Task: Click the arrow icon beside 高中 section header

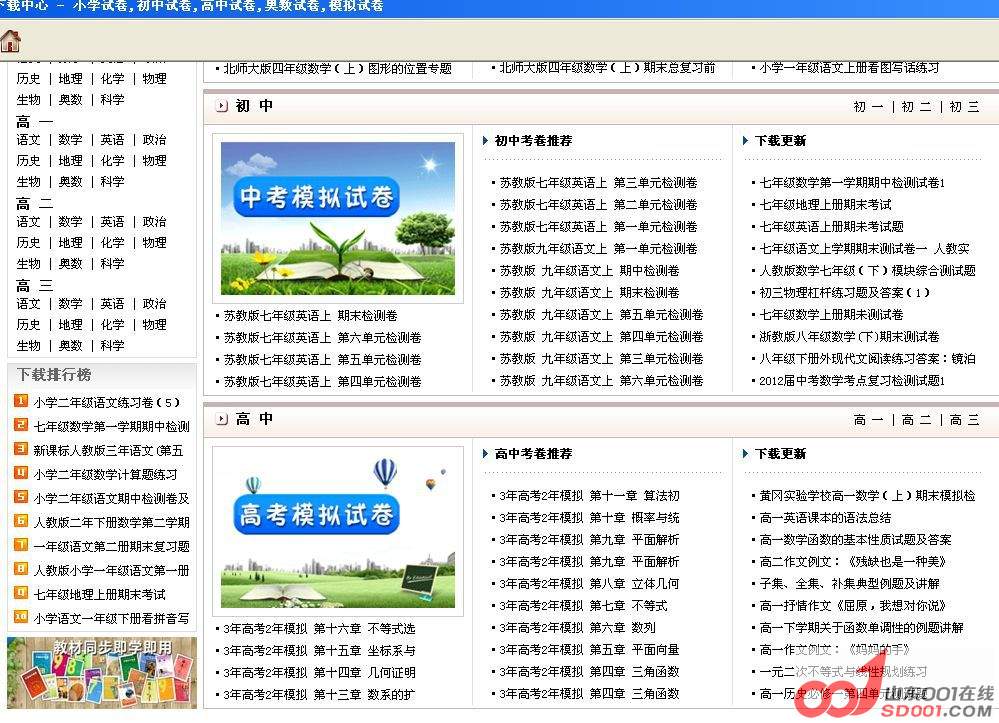Action: coord(222,419)
